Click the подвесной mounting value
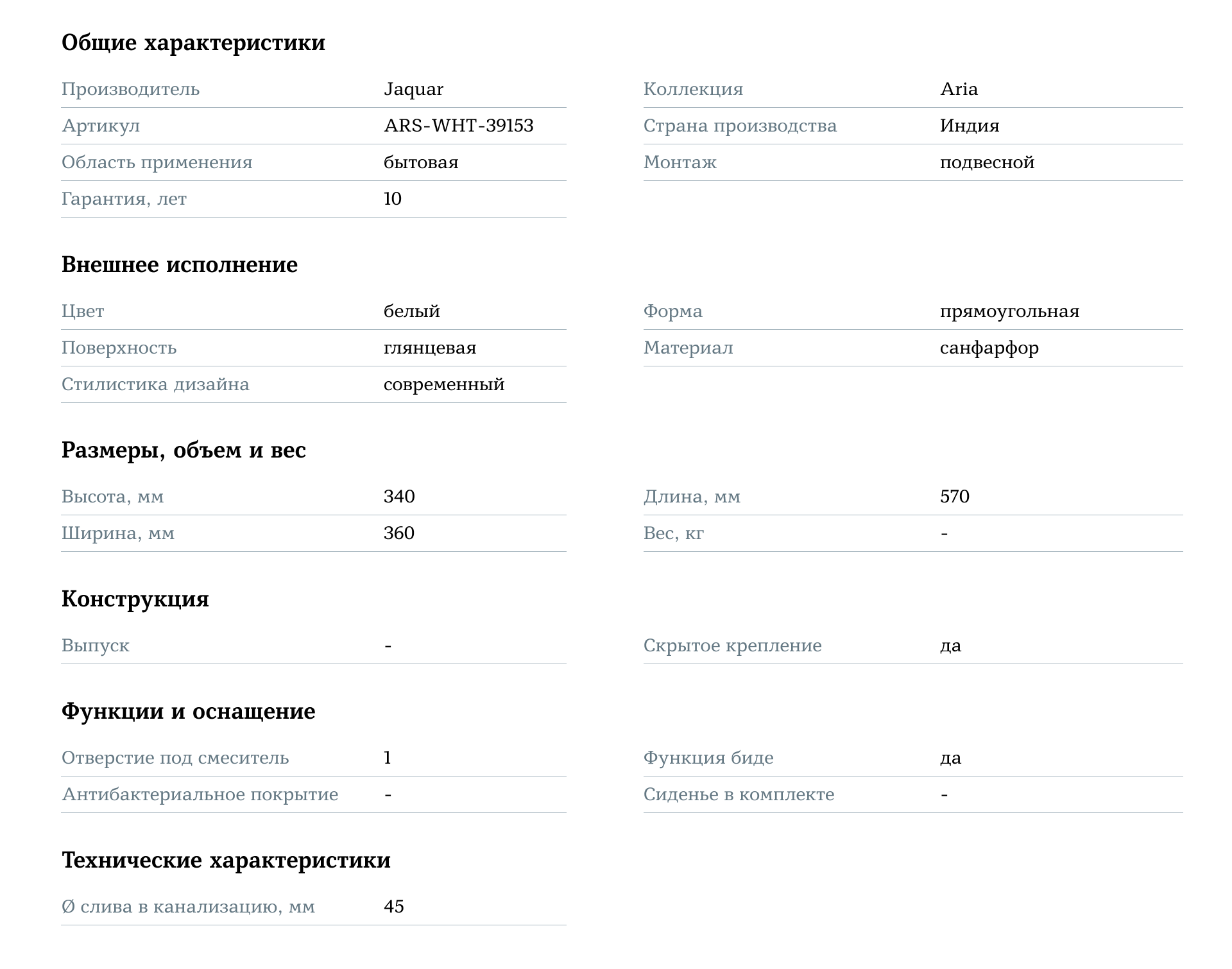The height and width of the screenshot is (969, 1232). point(987,162)
